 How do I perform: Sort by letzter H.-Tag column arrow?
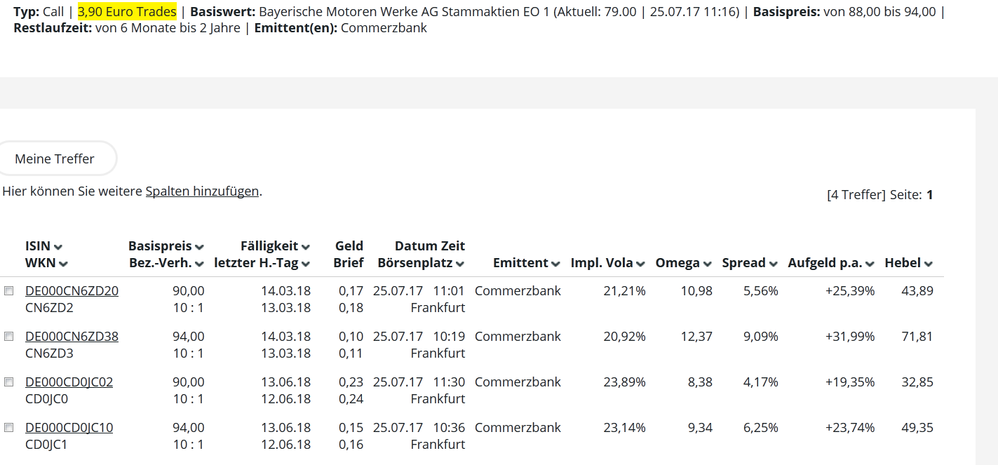click(x=306, y=264)
